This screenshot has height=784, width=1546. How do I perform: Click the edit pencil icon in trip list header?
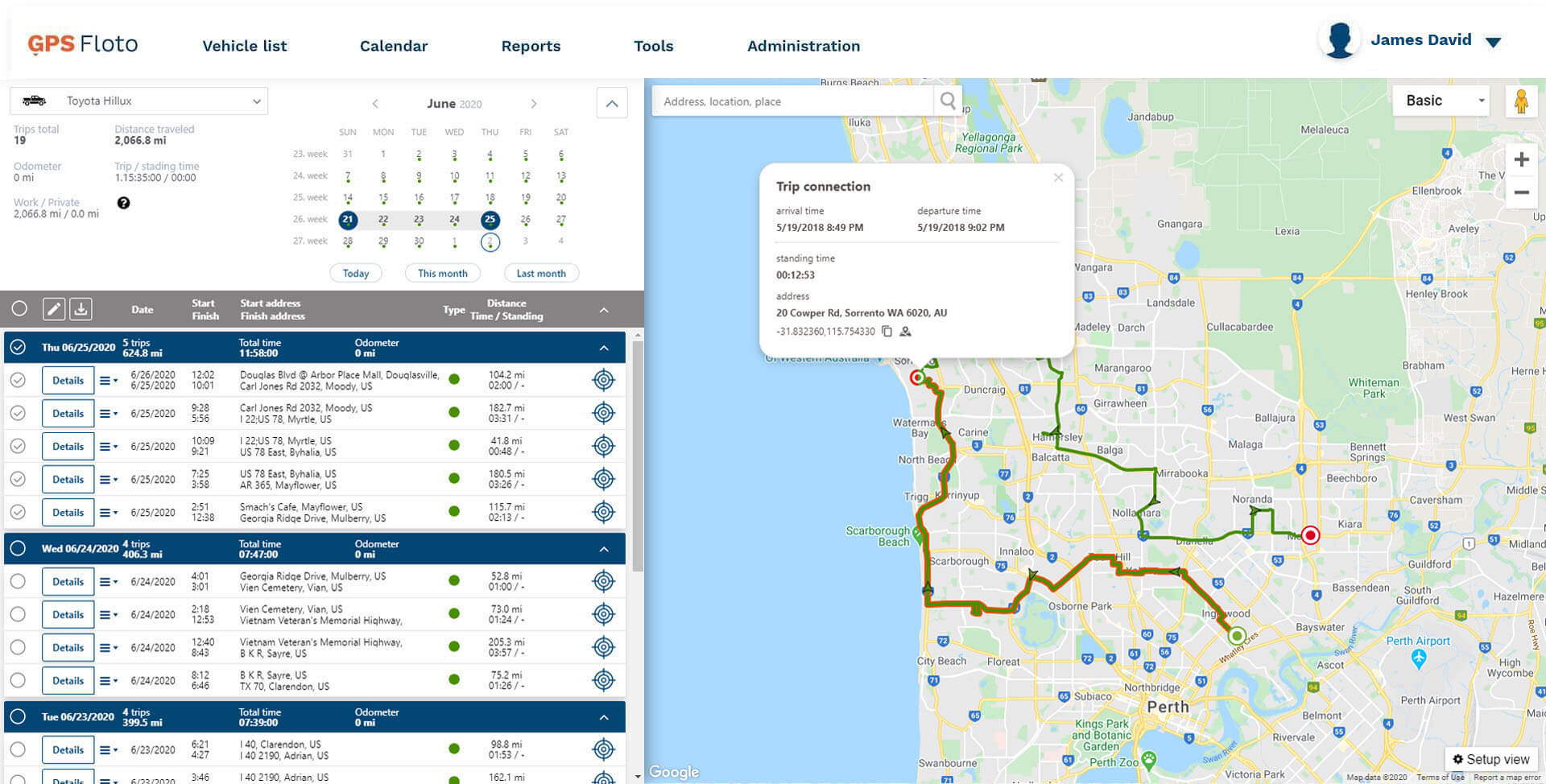click(54, 309)
